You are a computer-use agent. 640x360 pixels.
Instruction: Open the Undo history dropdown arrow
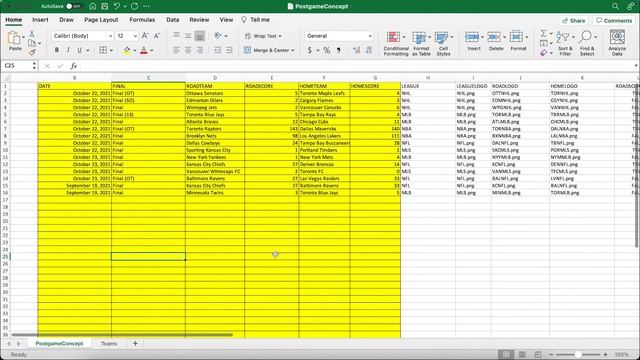point(124,7)
